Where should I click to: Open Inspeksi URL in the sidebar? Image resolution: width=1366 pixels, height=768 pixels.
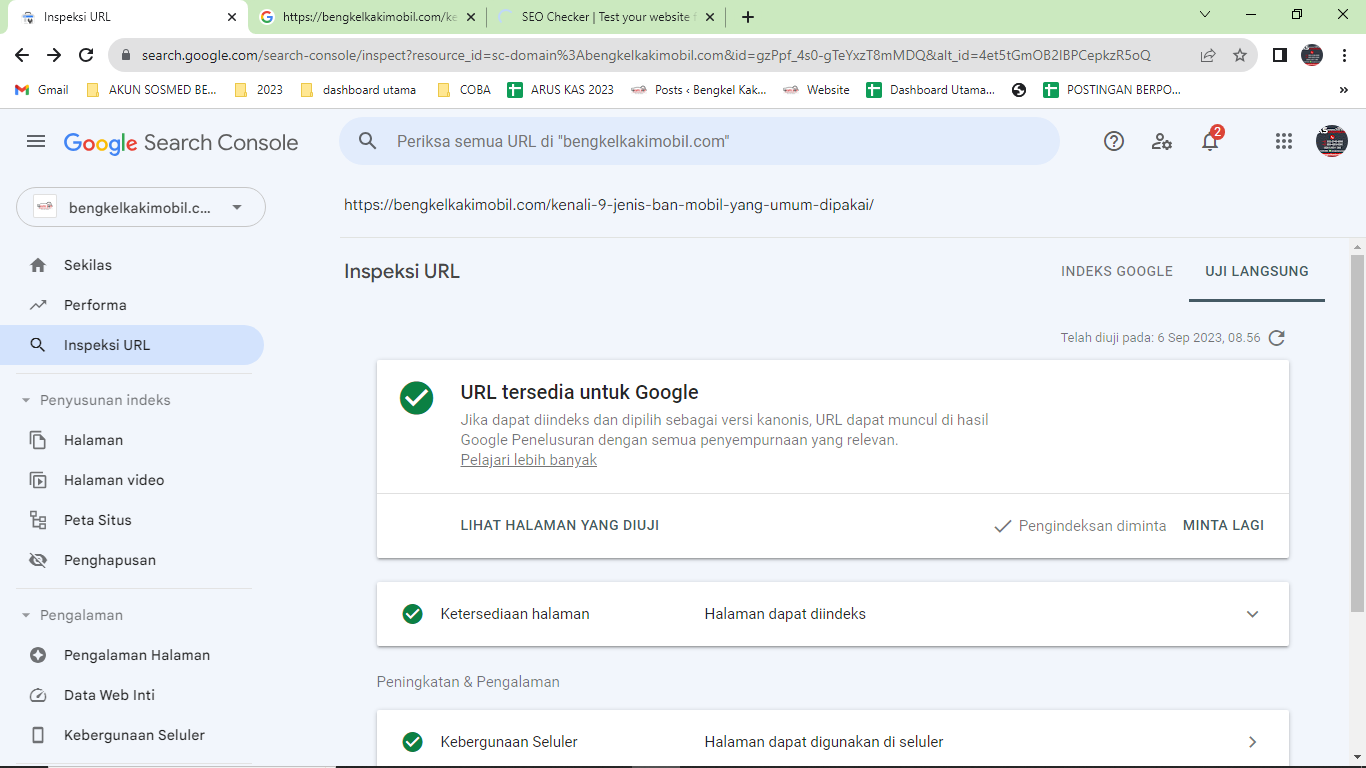coord(132,345)
